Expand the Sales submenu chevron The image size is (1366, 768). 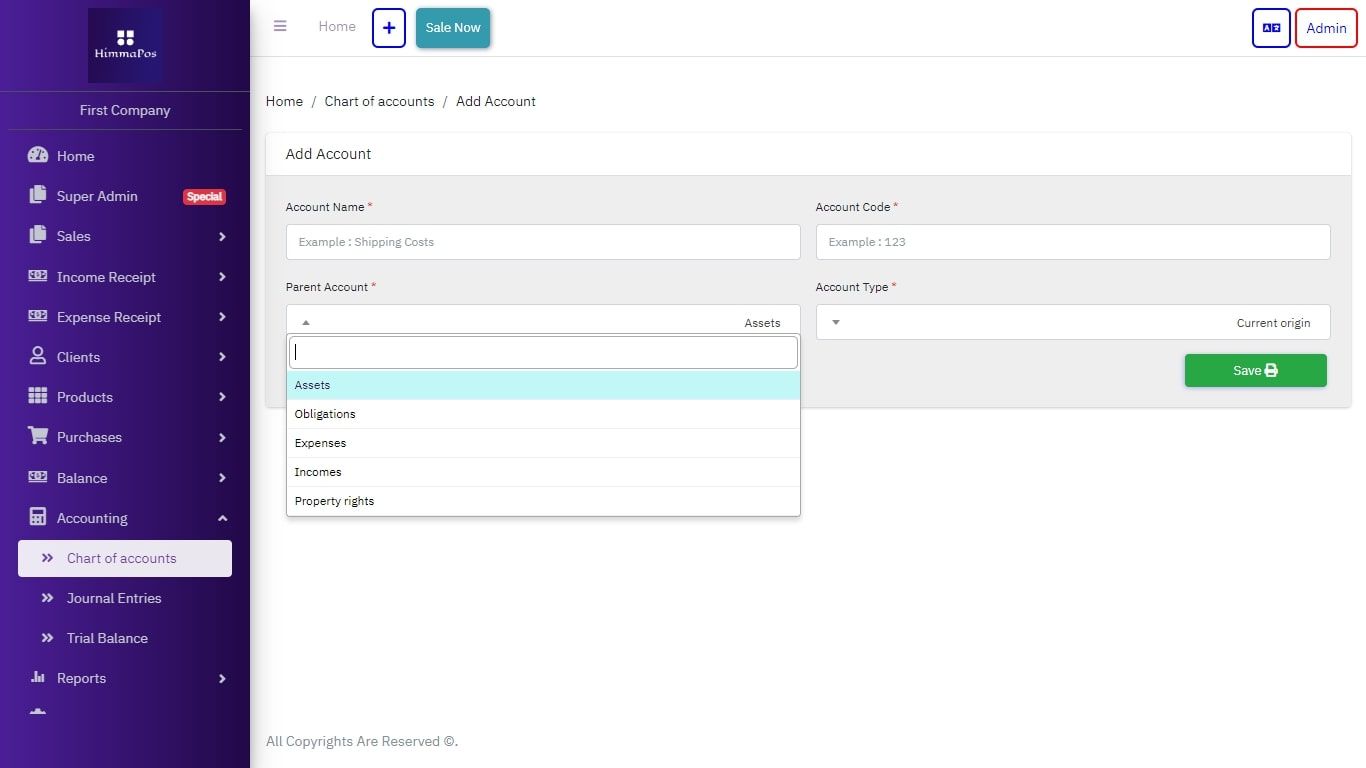222,237
